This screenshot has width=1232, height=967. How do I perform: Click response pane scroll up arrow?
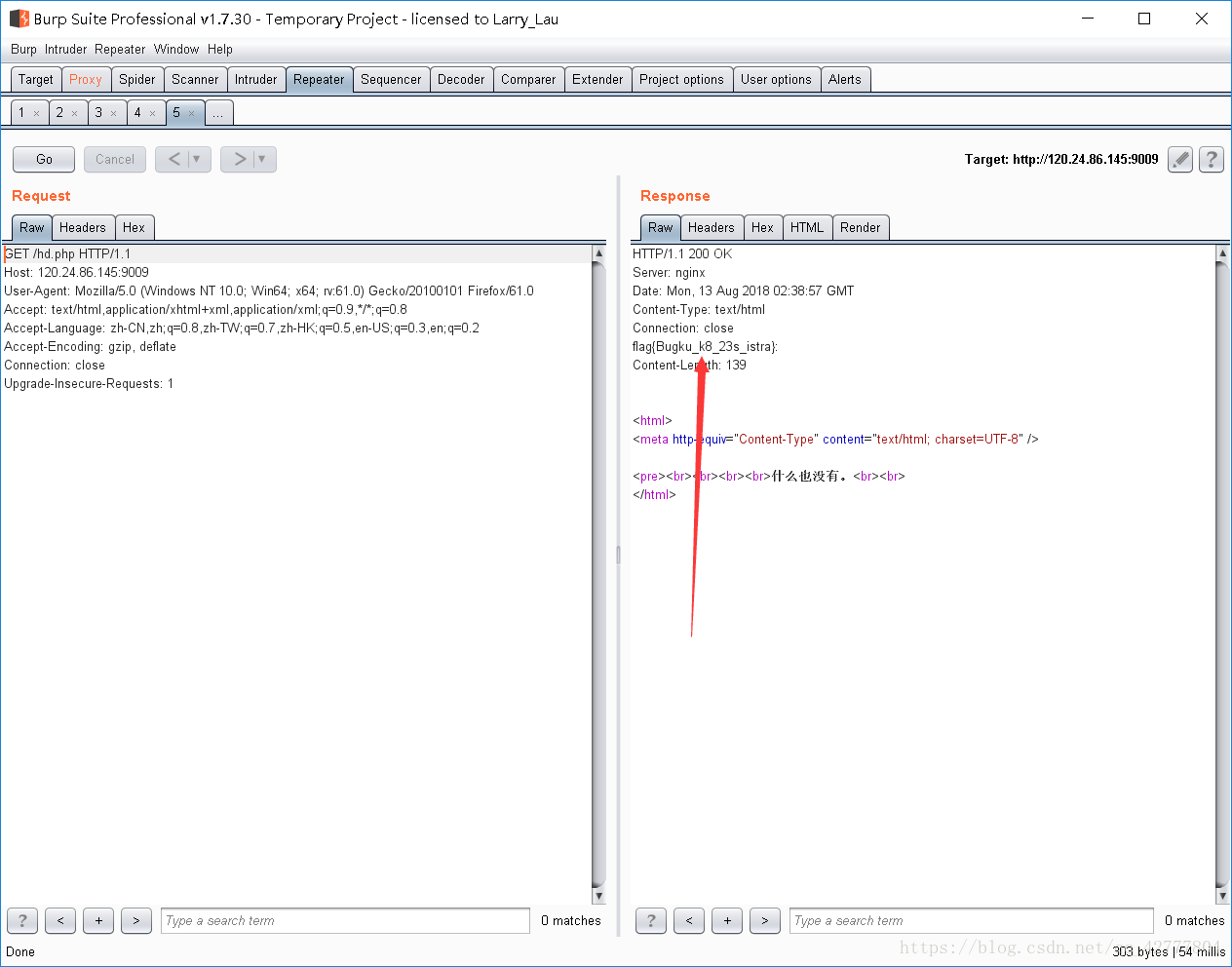tap(1222, 253)
